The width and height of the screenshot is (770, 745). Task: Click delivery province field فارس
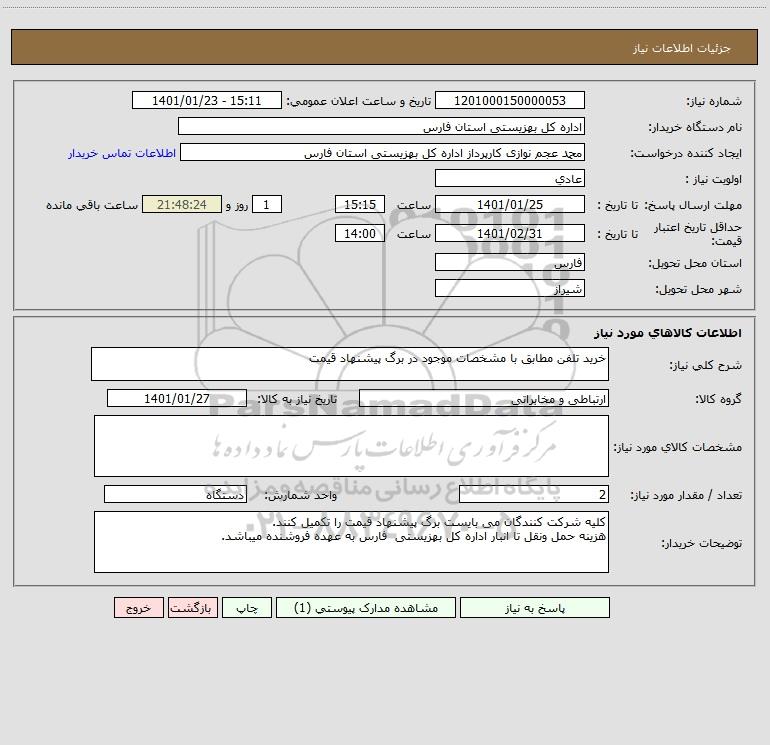tap(510, 262)
